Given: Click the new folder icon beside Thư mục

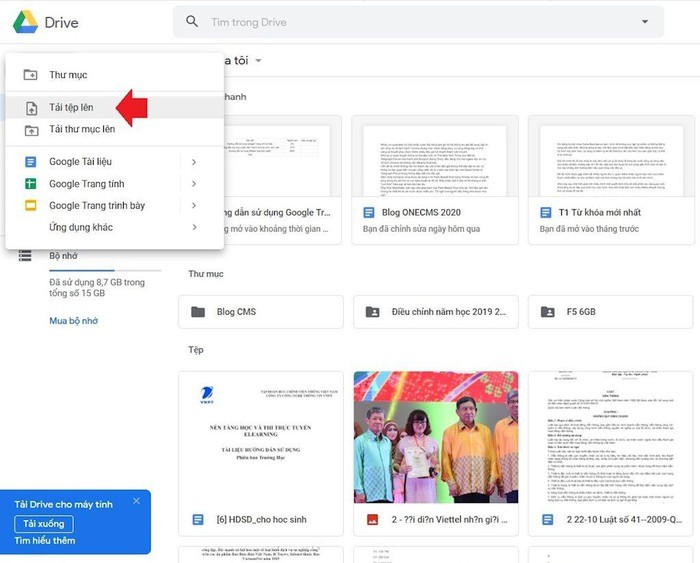Looking at the screenshot, I should 30,75.
